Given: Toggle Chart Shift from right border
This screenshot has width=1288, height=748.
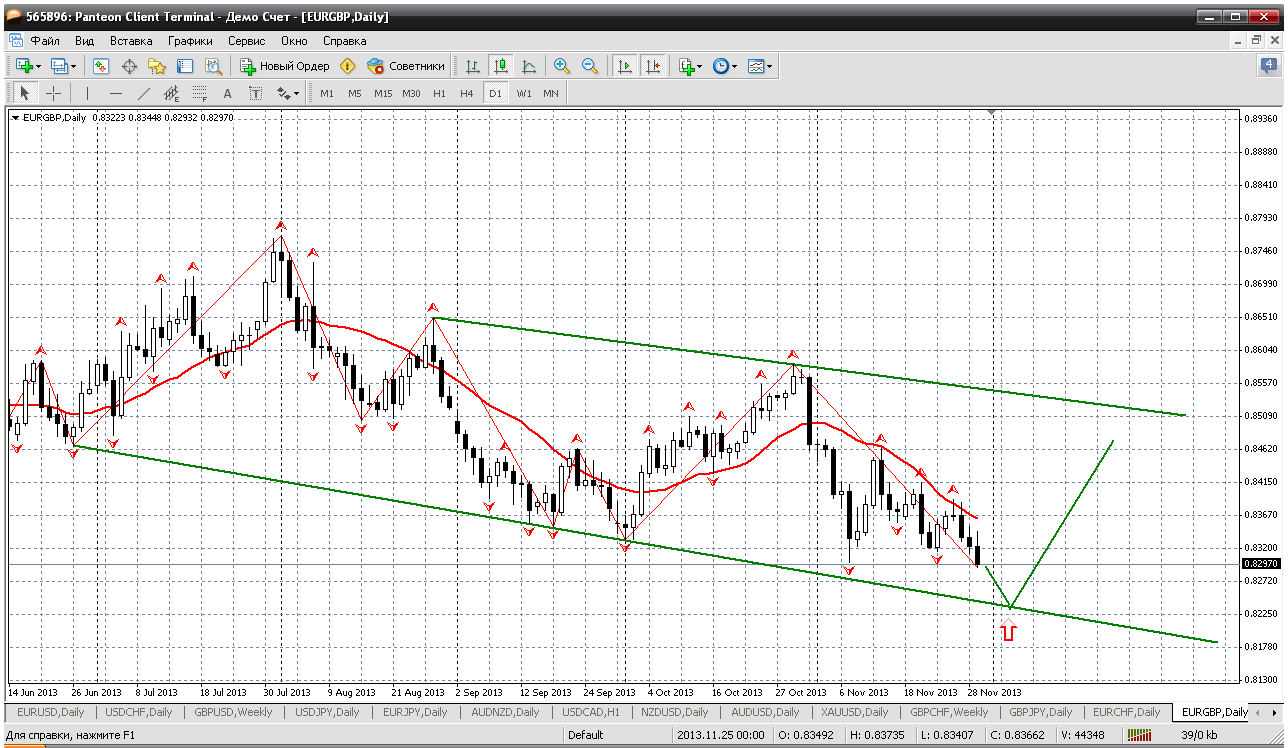Looking at the screenshot, I should 653,66.
